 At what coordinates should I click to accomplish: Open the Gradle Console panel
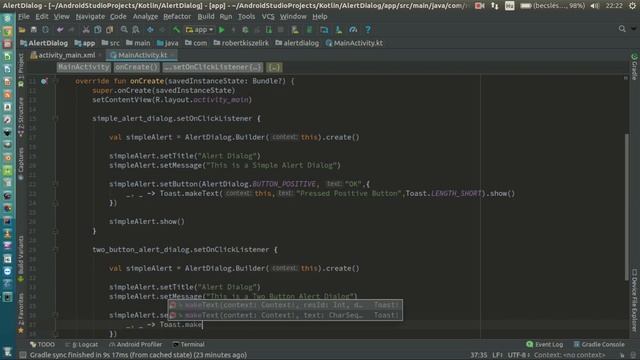[x=599, y=344]
